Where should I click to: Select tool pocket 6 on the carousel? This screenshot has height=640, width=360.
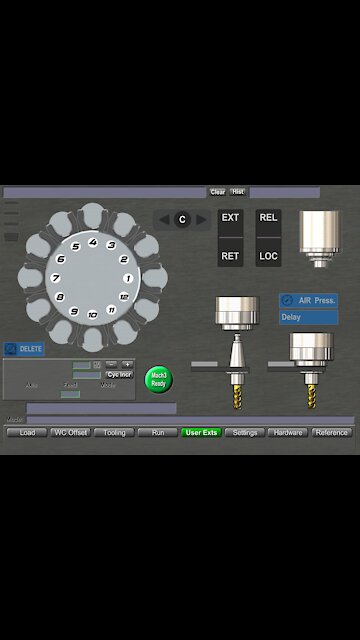[x=61, y=259]
